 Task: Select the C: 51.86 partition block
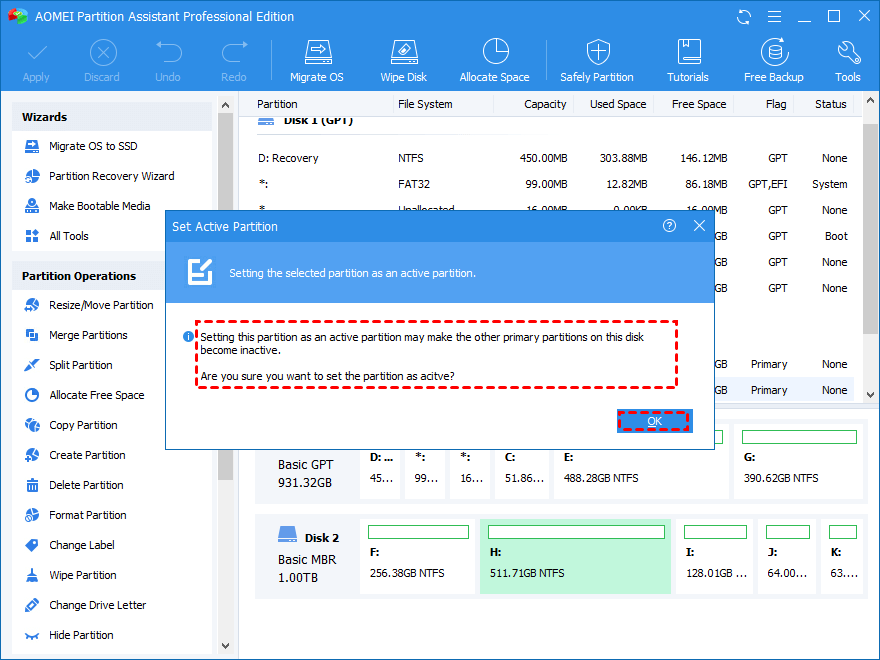pos(522,474)
